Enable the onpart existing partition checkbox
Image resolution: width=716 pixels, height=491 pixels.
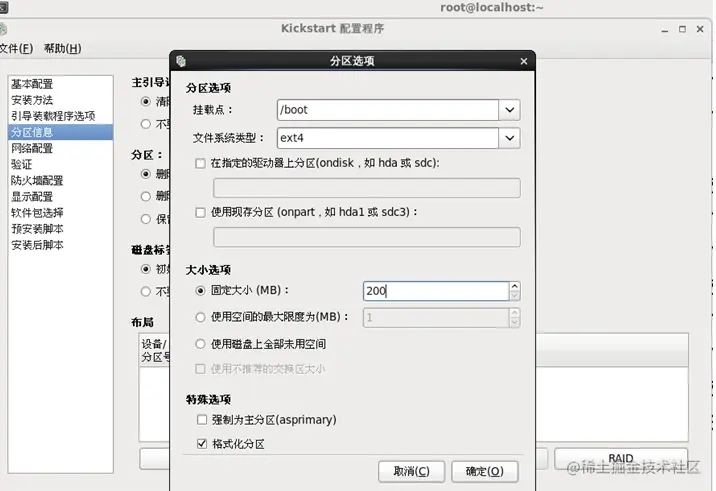tap(200, 212)
